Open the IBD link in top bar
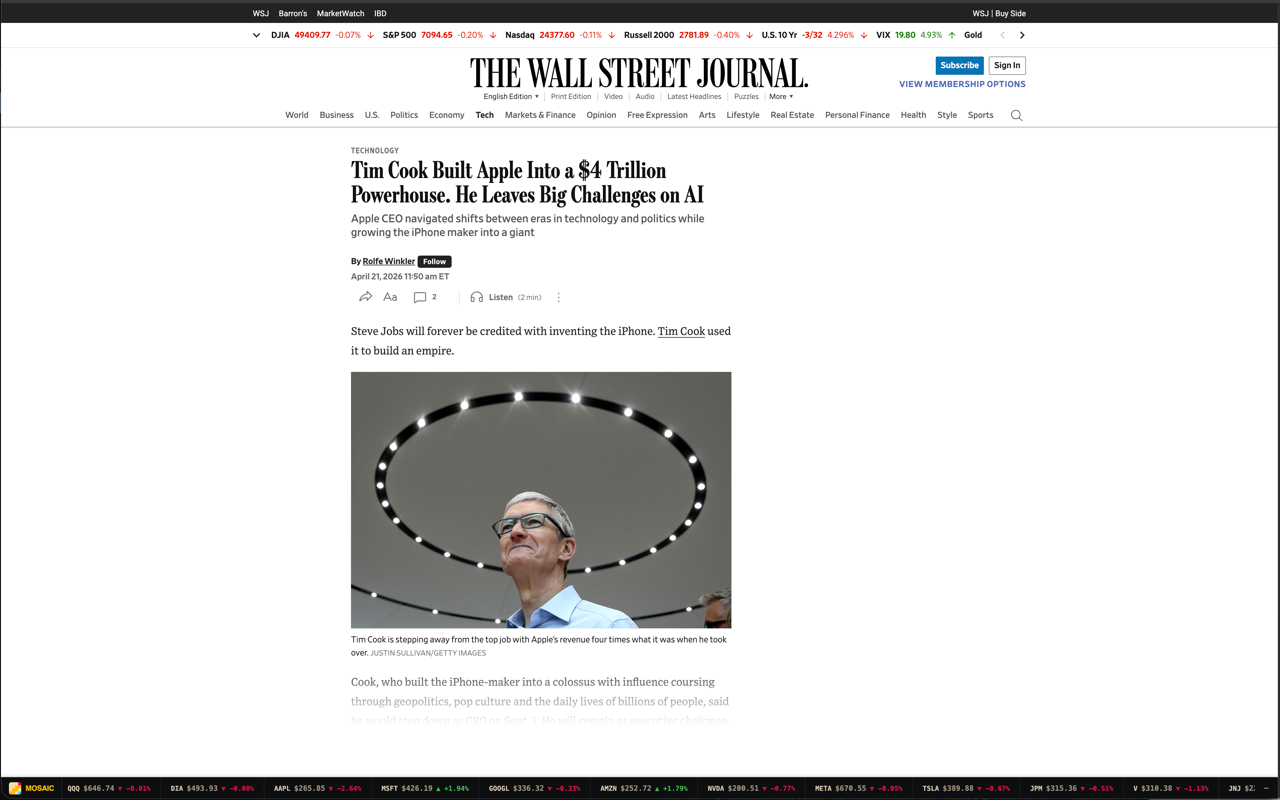 tap(380, 14)
